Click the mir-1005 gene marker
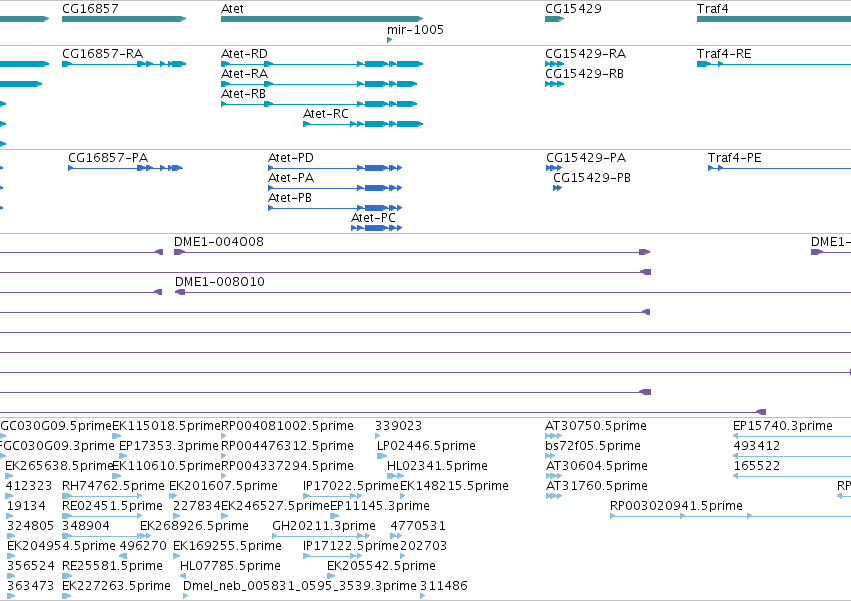 coord(389,40)
